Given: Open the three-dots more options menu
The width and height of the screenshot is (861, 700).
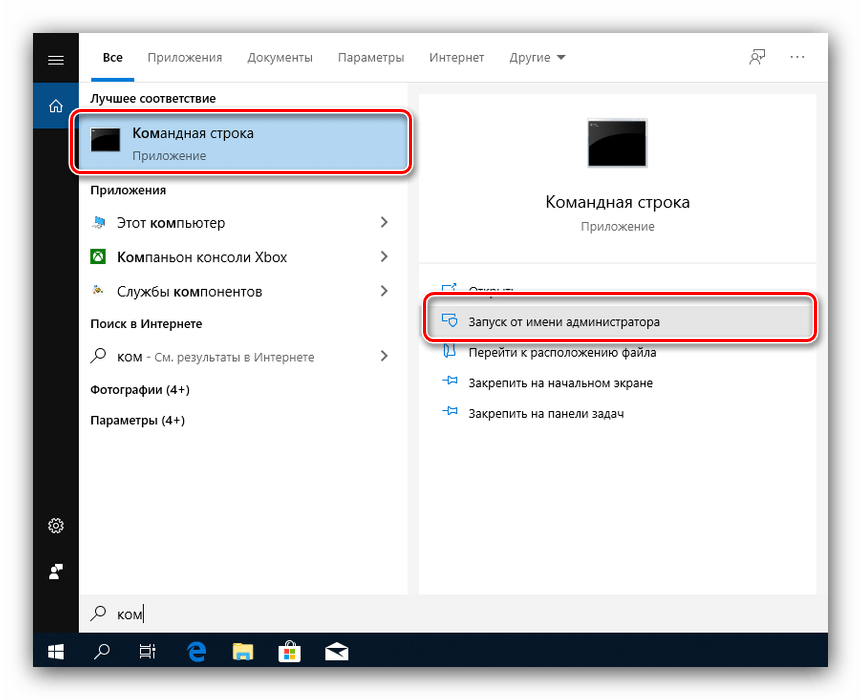Looking at the screenshot, I should (797, 58).
